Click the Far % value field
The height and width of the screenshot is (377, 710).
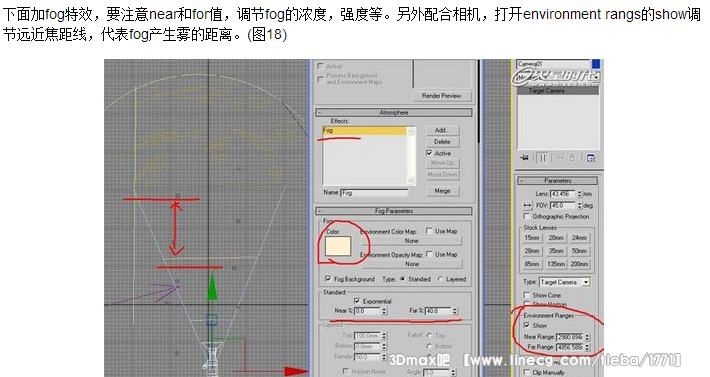[438, 311]
